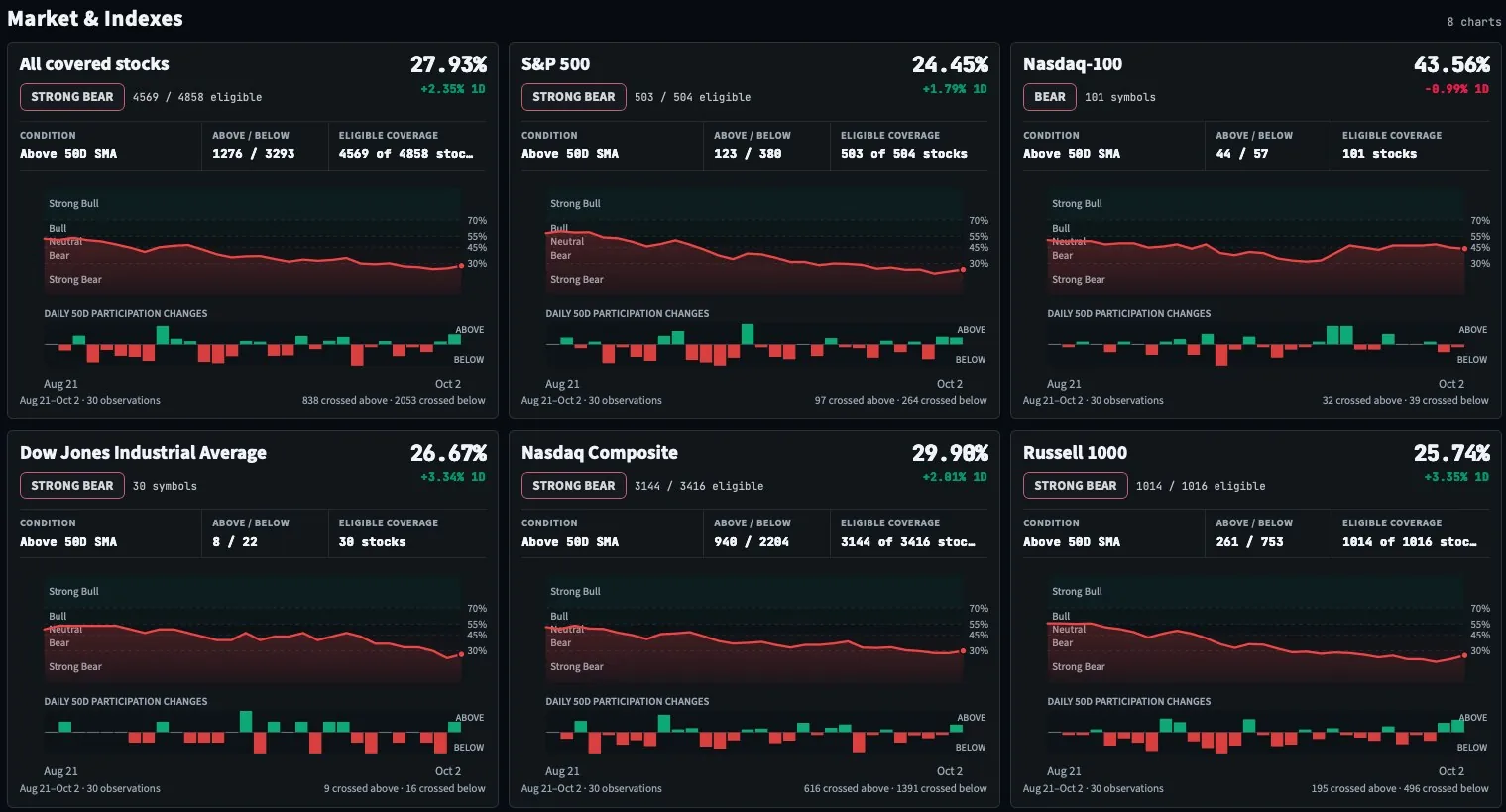Click the endpoint dot on Russell 1000 line chart
The image size is (1506, 812).
coord(1464,655)
